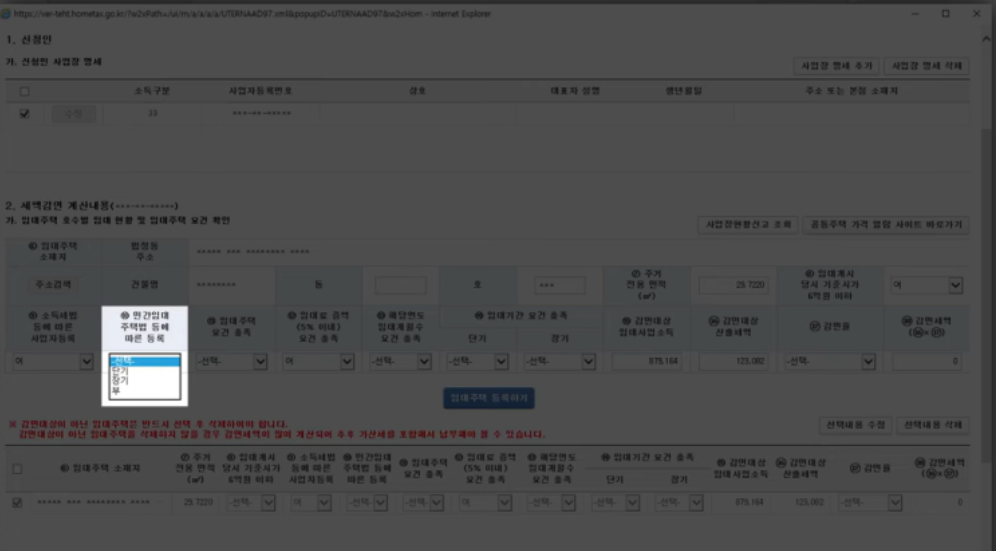Image resolution: width=996 pixels, height=551 pixels.
Task: Click the 2. 세액감면 계산내용 section heading
Action: 92,205
